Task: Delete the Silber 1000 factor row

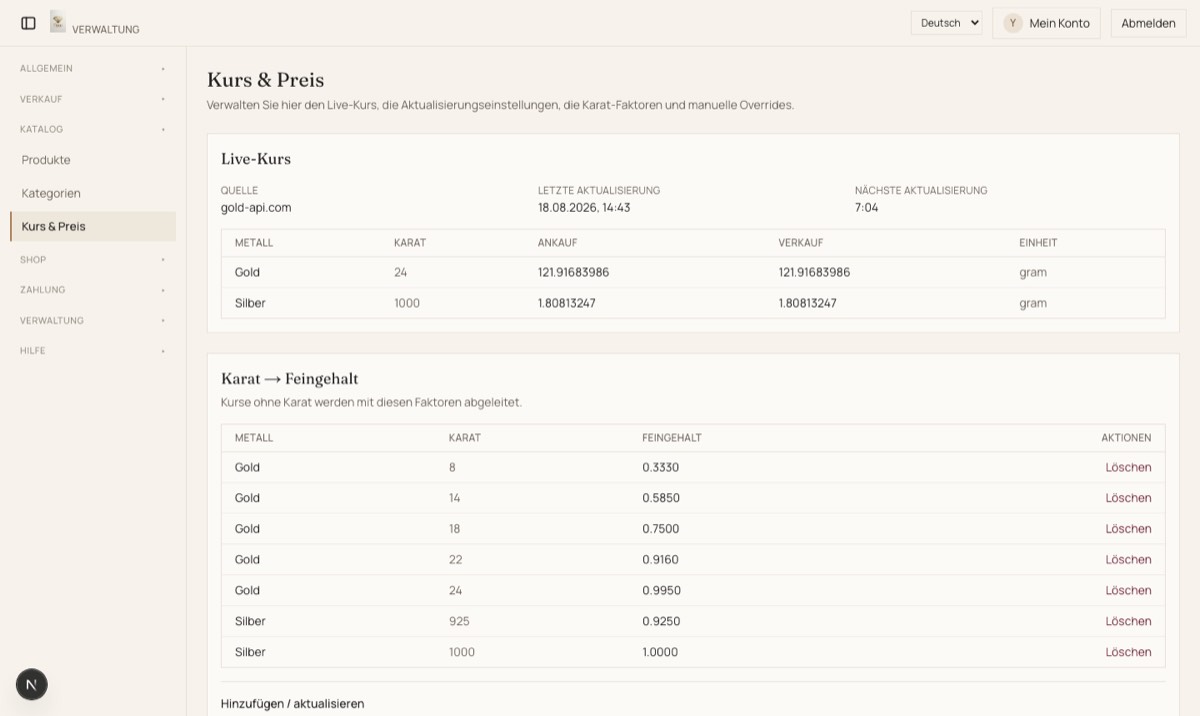Action: pos(1128,652)
